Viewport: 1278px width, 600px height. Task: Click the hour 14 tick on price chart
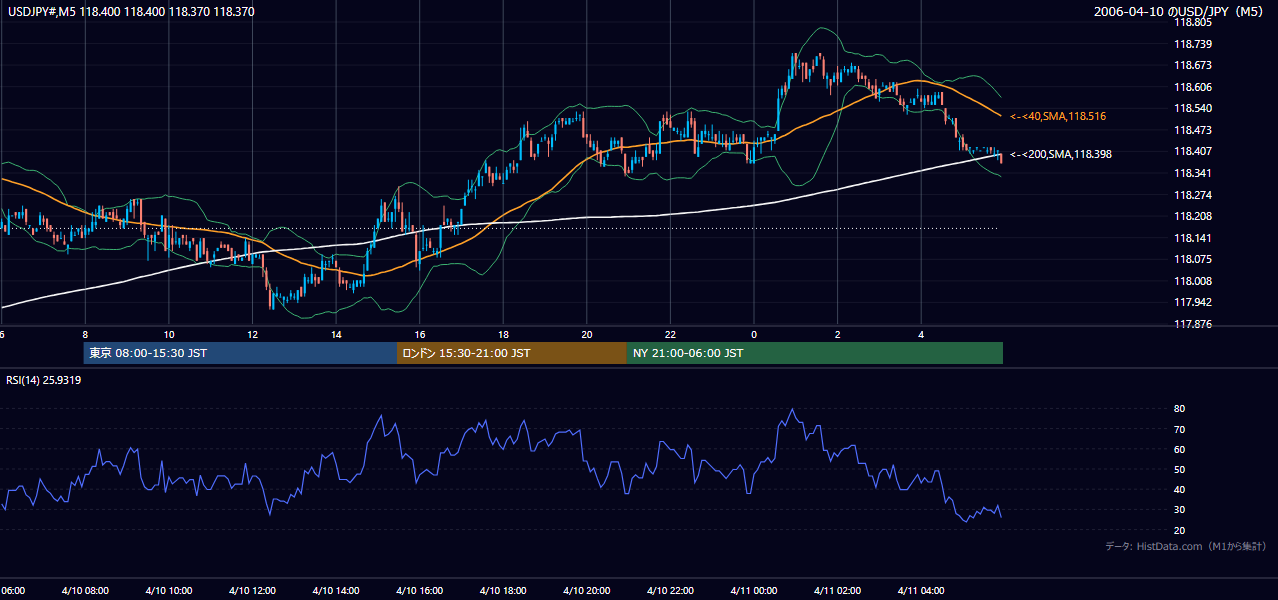pyautogui.click(x=336, y=335)
